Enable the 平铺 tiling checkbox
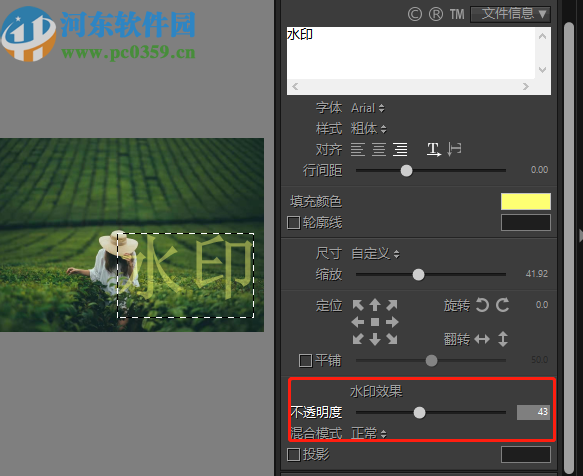This screenshot has width=583, height=476. click(x=306, y=360)
